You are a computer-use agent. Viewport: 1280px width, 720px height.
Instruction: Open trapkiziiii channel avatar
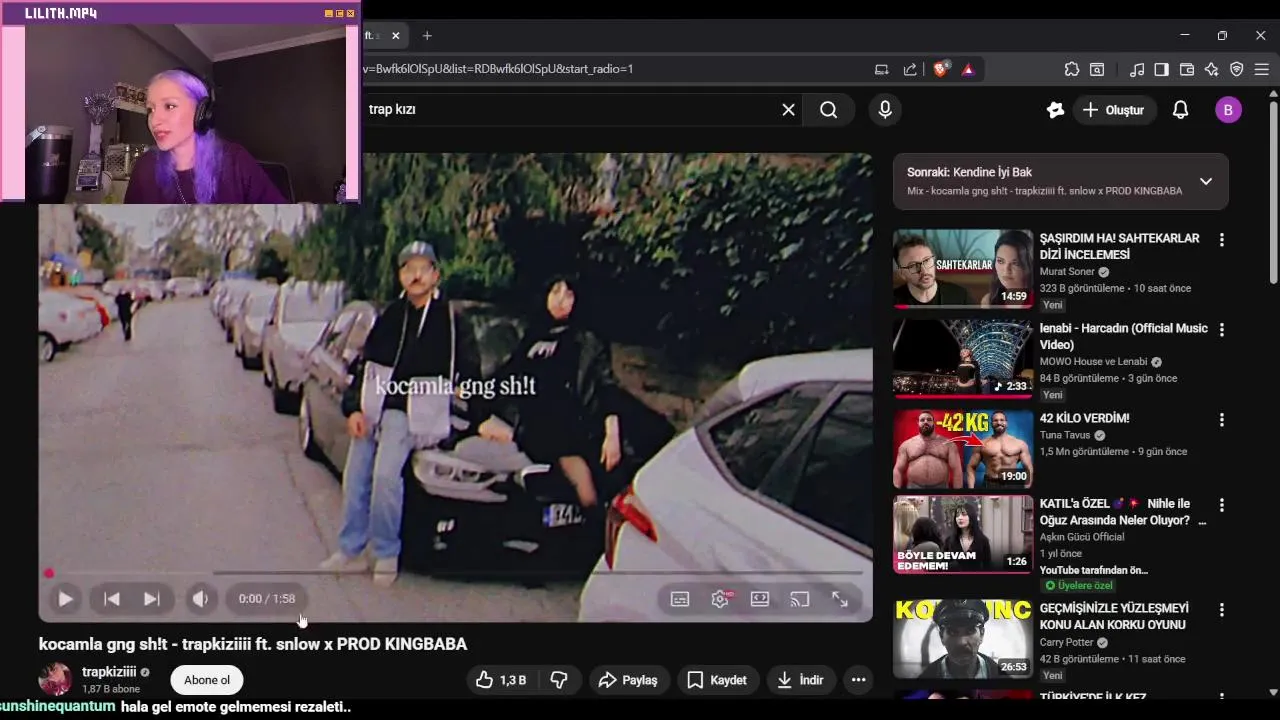pyautogui.click(x=55, y=679)
